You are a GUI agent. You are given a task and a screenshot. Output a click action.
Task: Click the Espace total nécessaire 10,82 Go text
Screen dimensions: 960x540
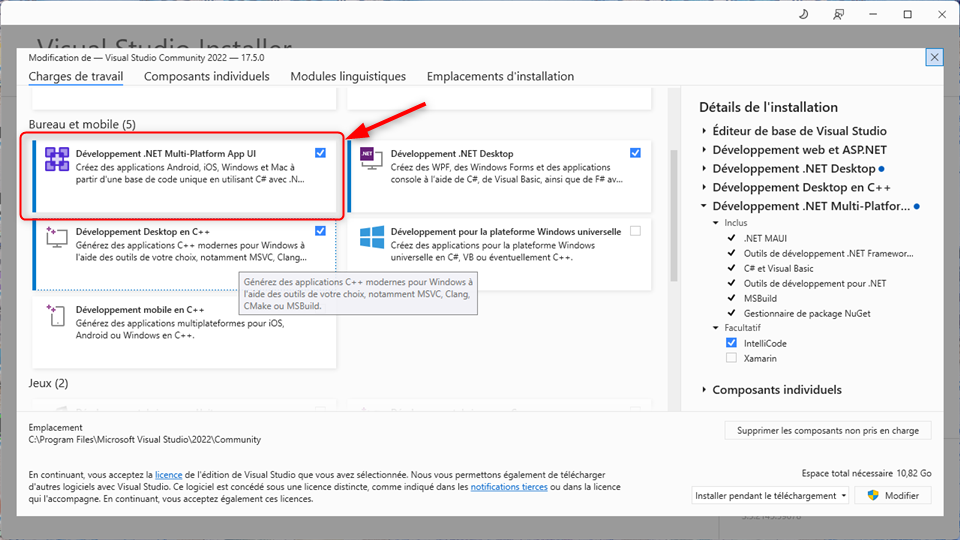pyautogui.click(x=866, y=473)
